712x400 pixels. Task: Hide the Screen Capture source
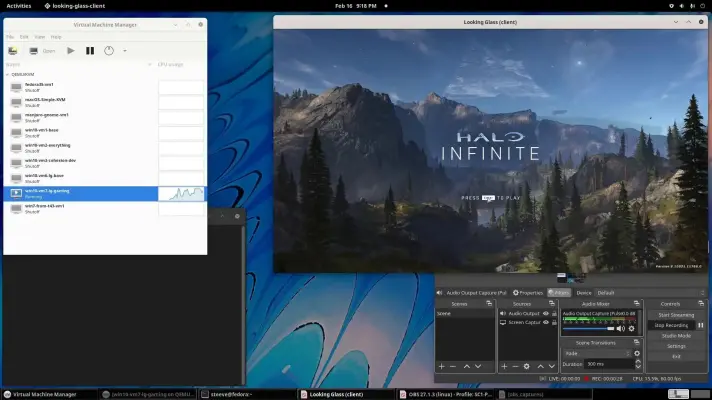pyautogui.click(x=546, y=322)
